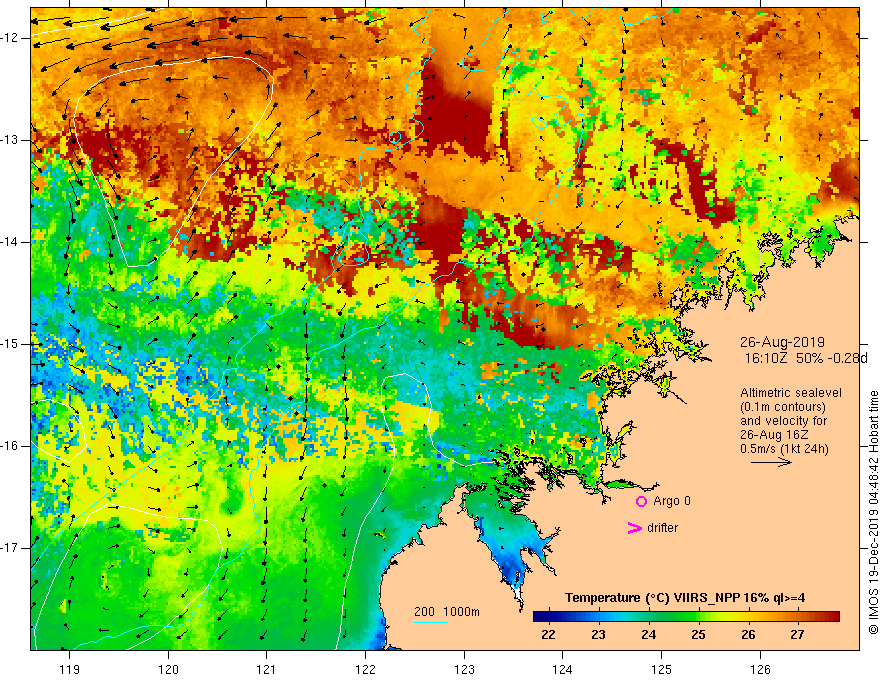The width and height of the screenshot is (880, 680).
Task: Click longitude axis label 122
Action: tap(365, 670)
